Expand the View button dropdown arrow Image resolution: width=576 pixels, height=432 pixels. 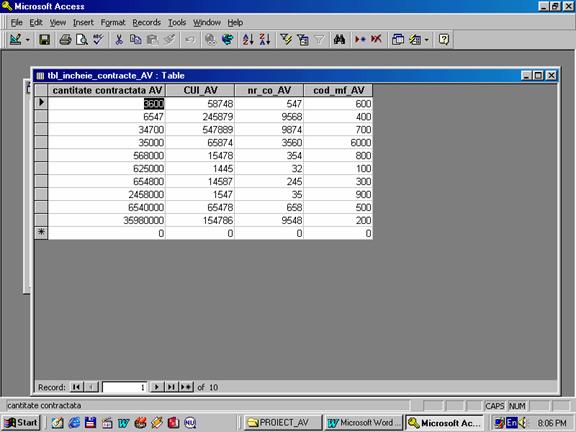28,40
